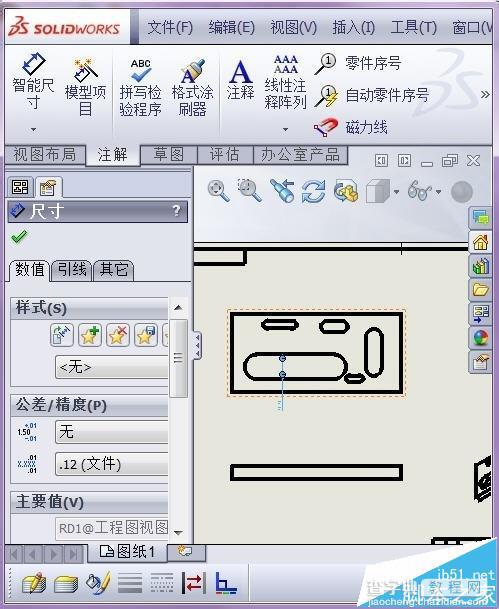Open FeatureManager design tree tab
The image size is (499, 609).
20,187
